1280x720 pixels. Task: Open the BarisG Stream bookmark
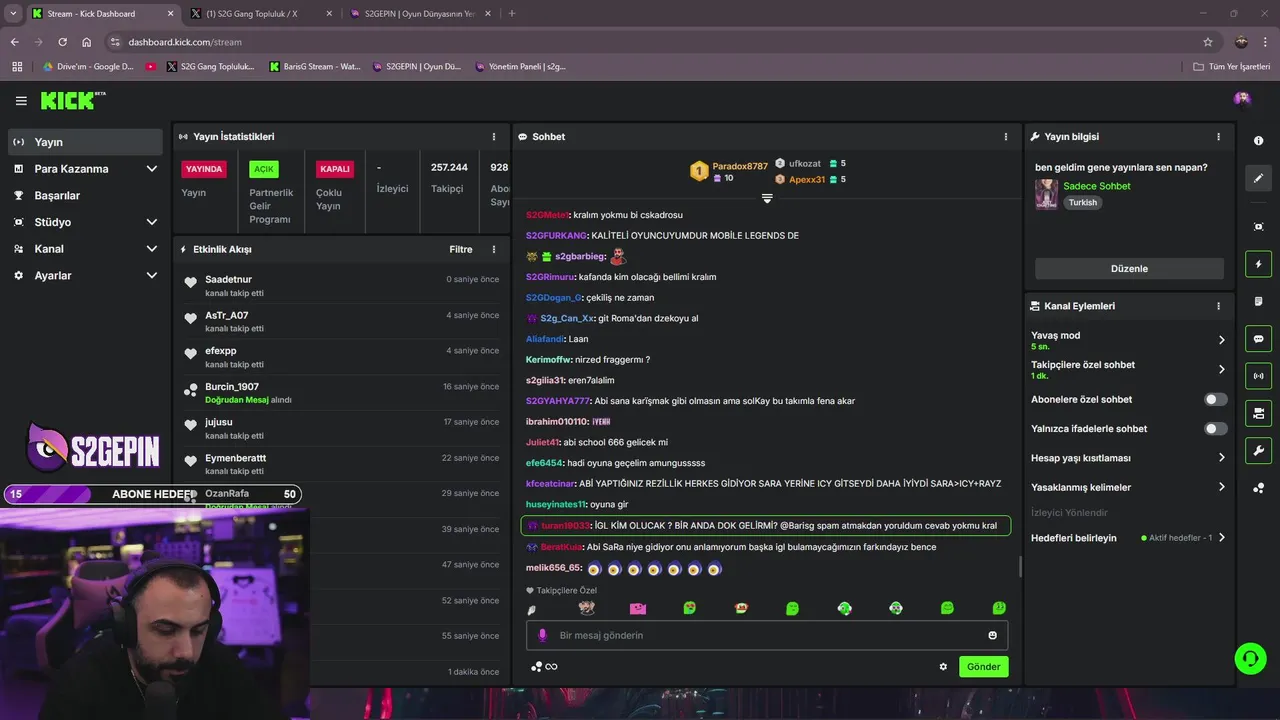click(x=315, y=67)
